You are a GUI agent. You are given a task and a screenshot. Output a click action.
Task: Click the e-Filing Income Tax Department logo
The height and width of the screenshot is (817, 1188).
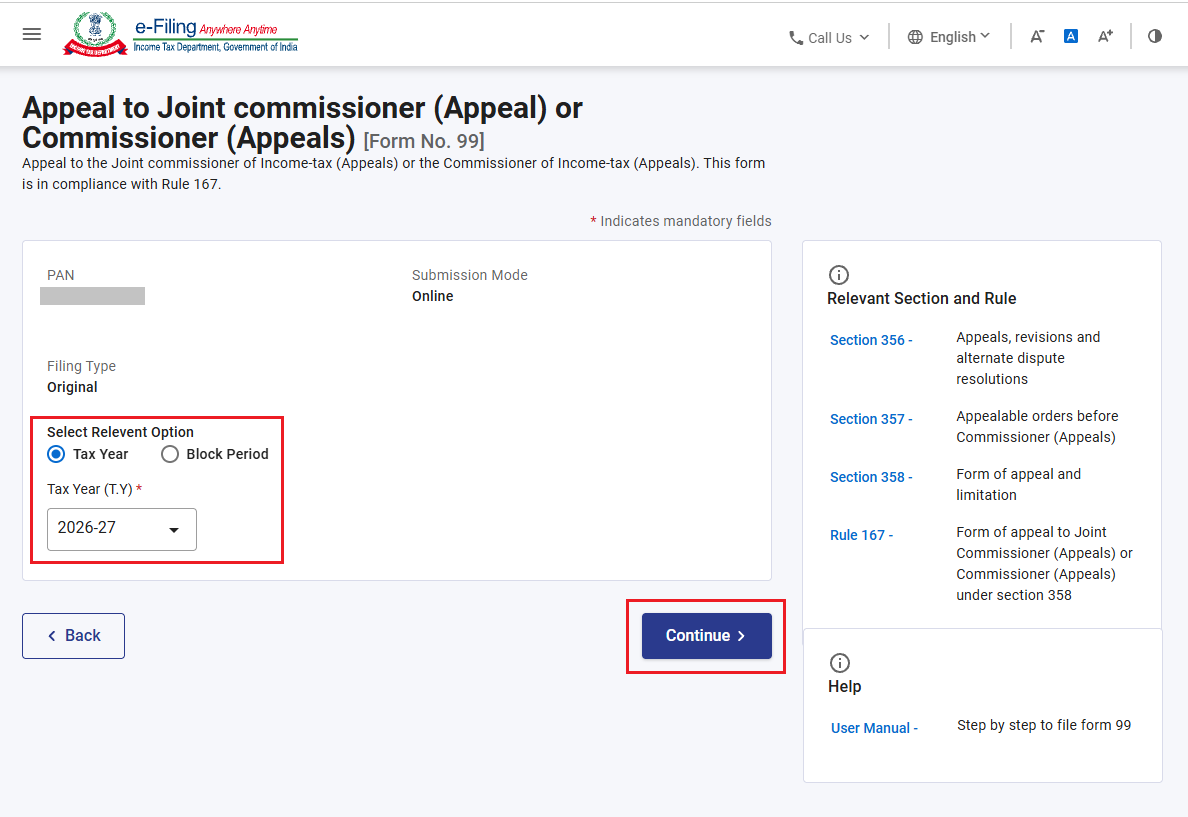pos(180,35)
